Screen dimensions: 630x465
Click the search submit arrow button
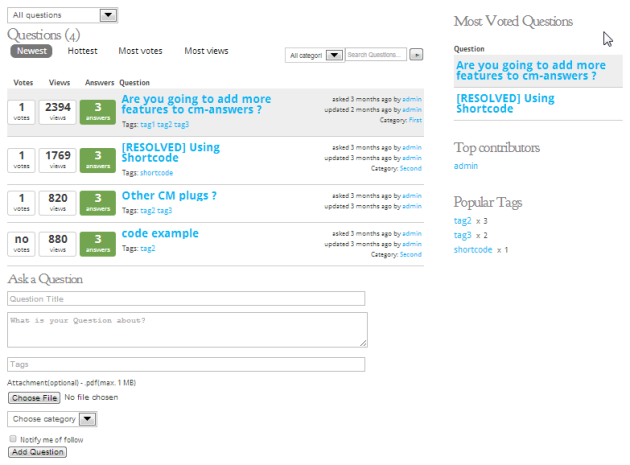pos(416,55)
